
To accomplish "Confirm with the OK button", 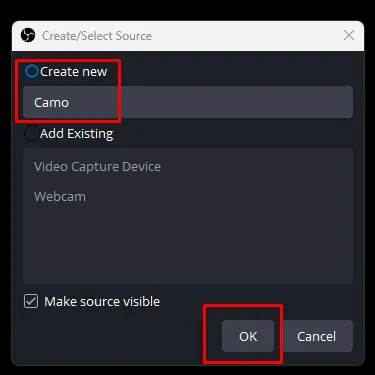I will coord(248,336).
